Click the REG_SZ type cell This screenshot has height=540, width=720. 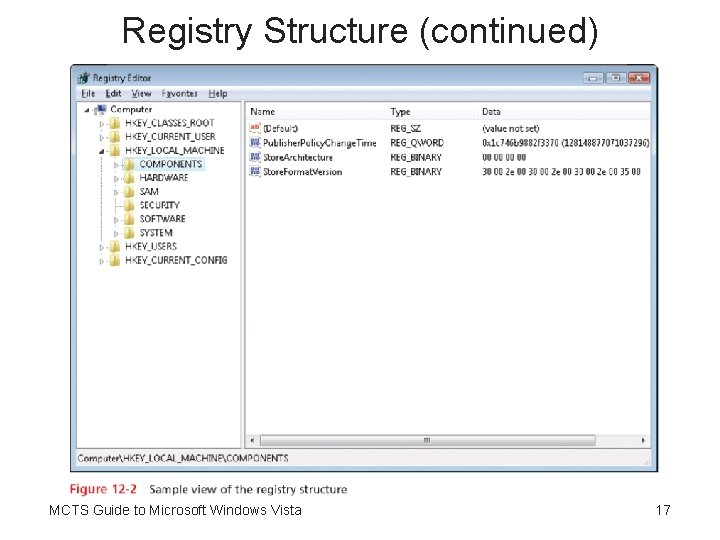405,129
